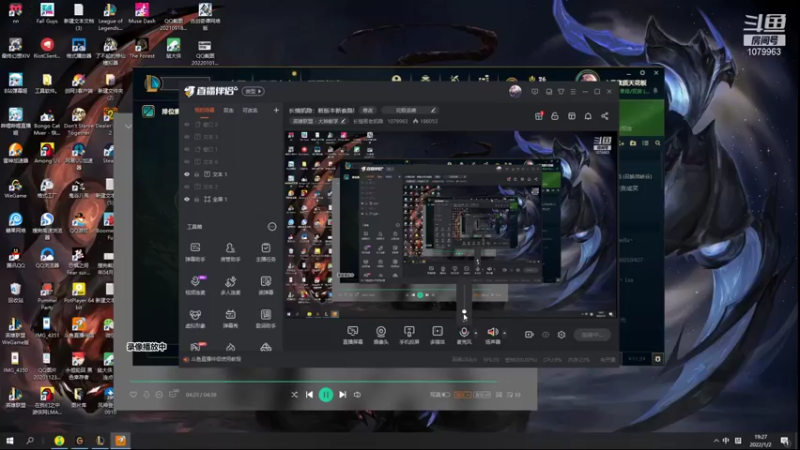This screenshot has width=800, height=450.
Task: Open hamburger menu in streaming app title bar
Action: click(572, 91)
